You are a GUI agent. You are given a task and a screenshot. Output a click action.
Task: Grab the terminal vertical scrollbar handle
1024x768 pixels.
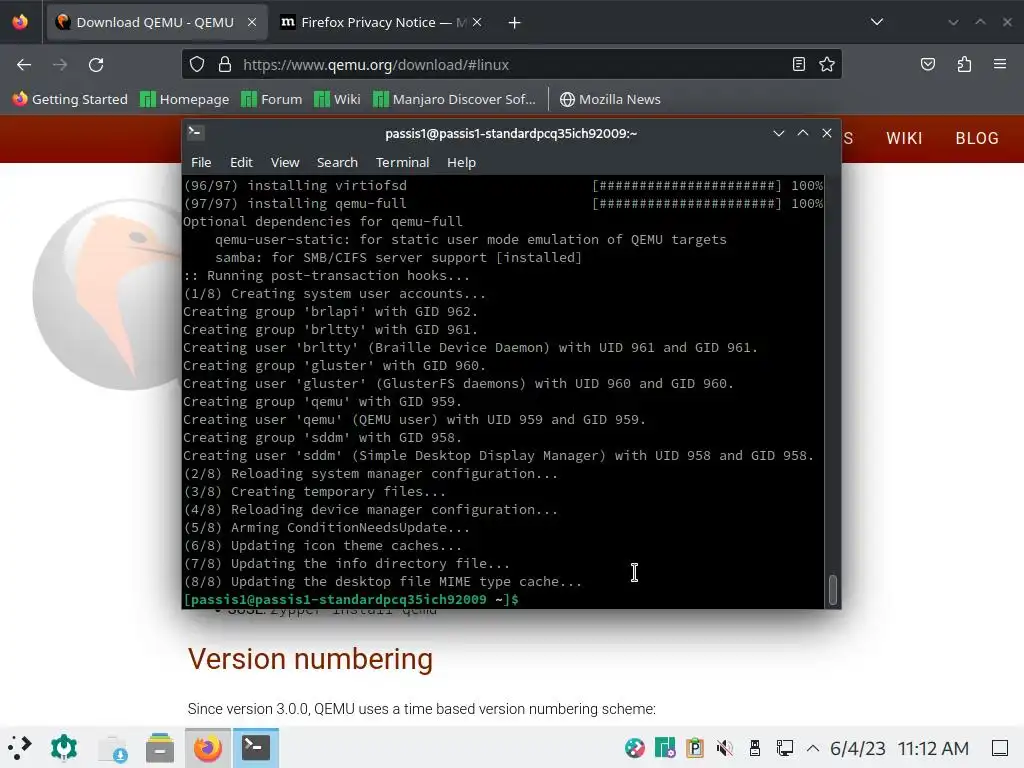pyautogui.click(x=833, y=590)
